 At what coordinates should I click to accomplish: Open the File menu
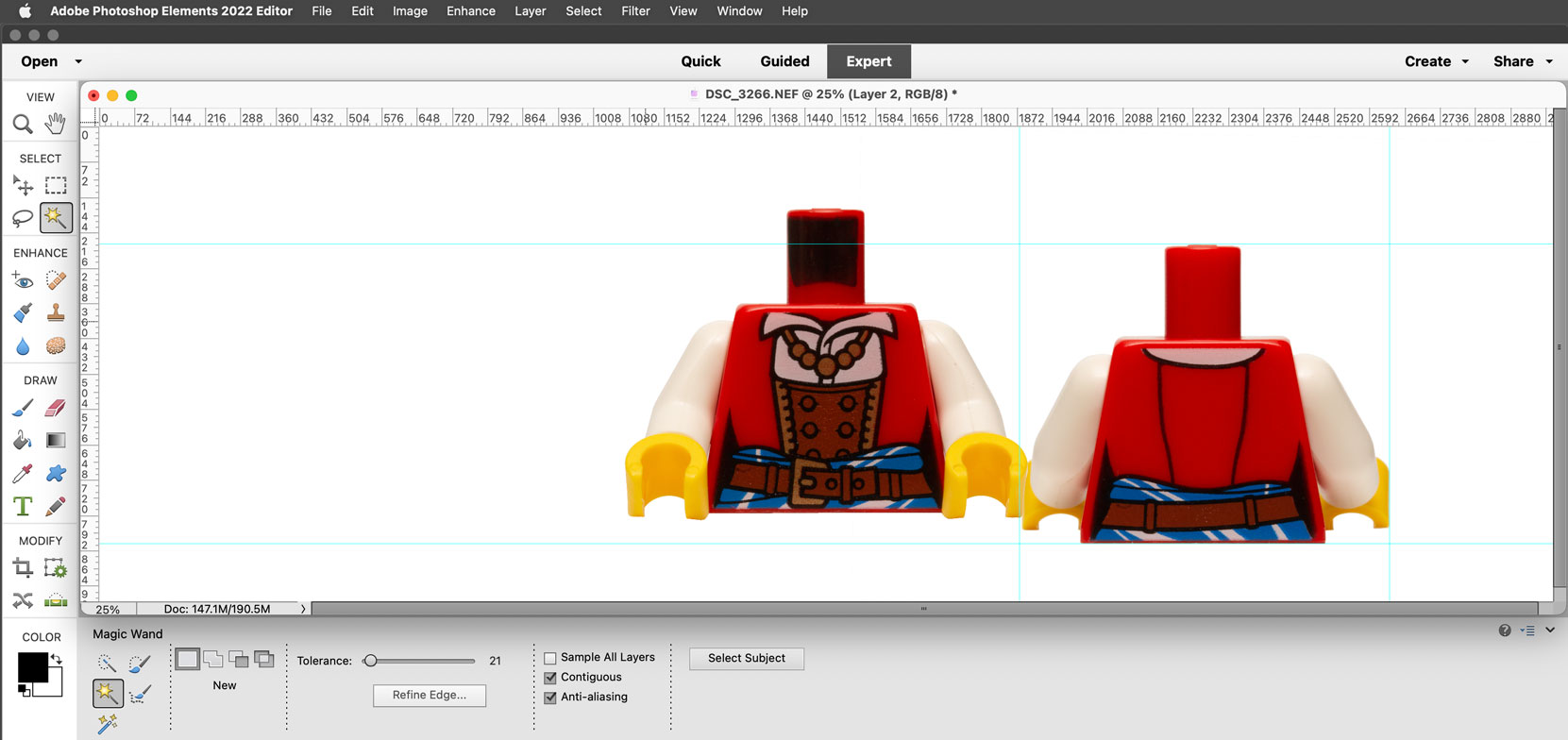pyautogui.click(x=322, y=11)
